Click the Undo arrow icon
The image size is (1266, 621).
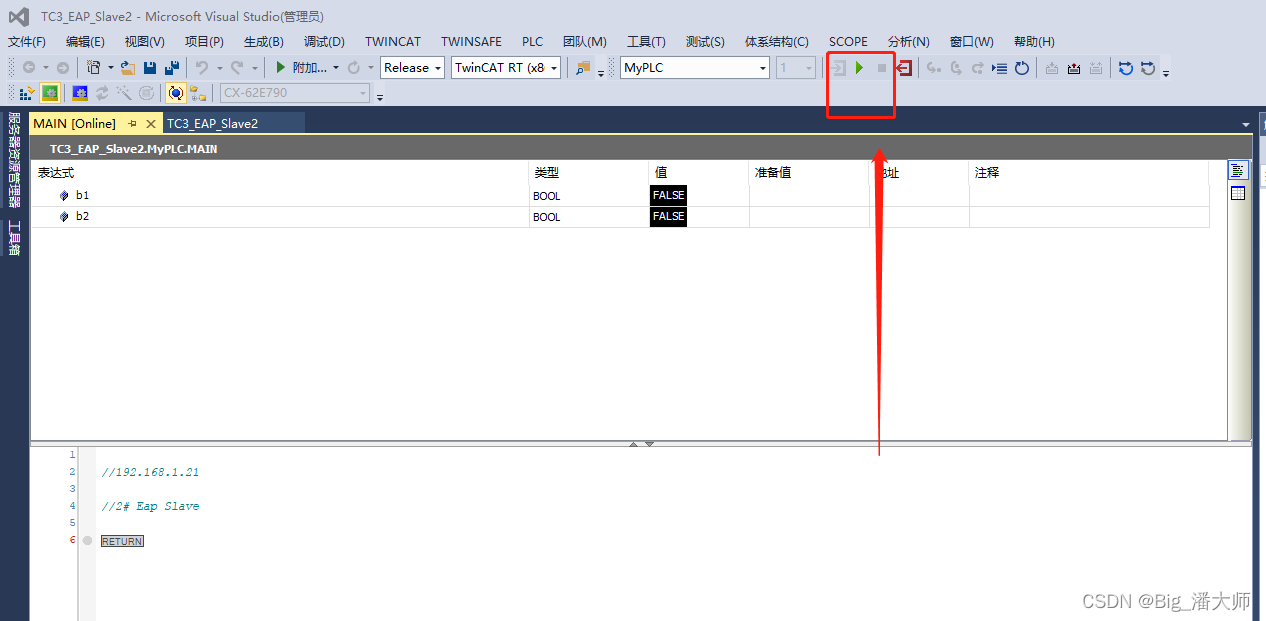202,68
